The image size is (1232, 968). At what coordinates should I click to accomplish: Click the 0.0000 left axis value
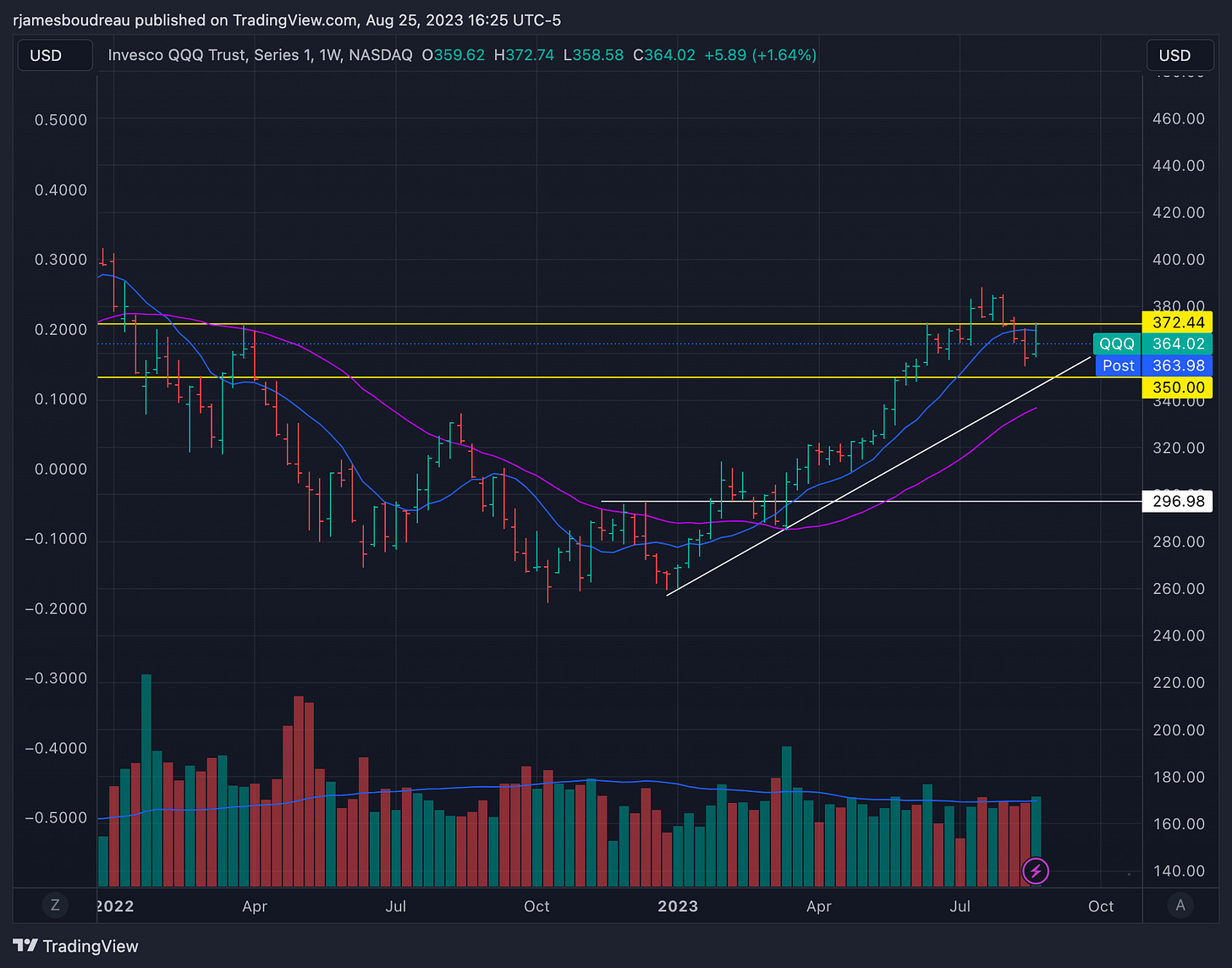click(61, 470)
